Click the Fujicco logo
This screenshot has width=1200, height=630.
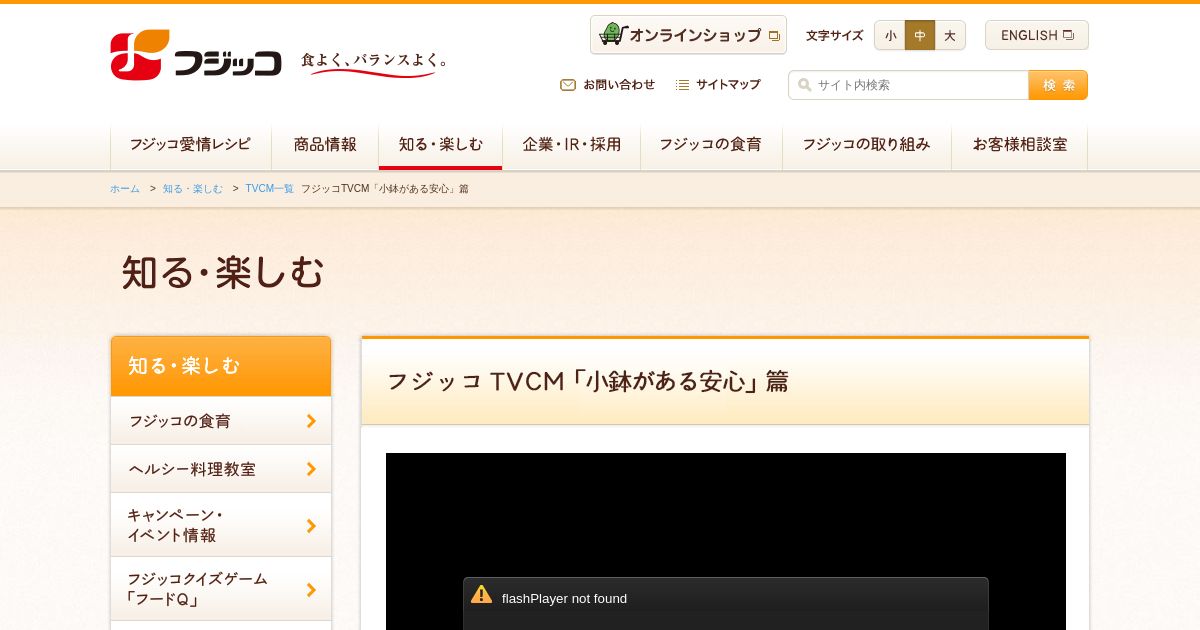(x=196, y=55)
